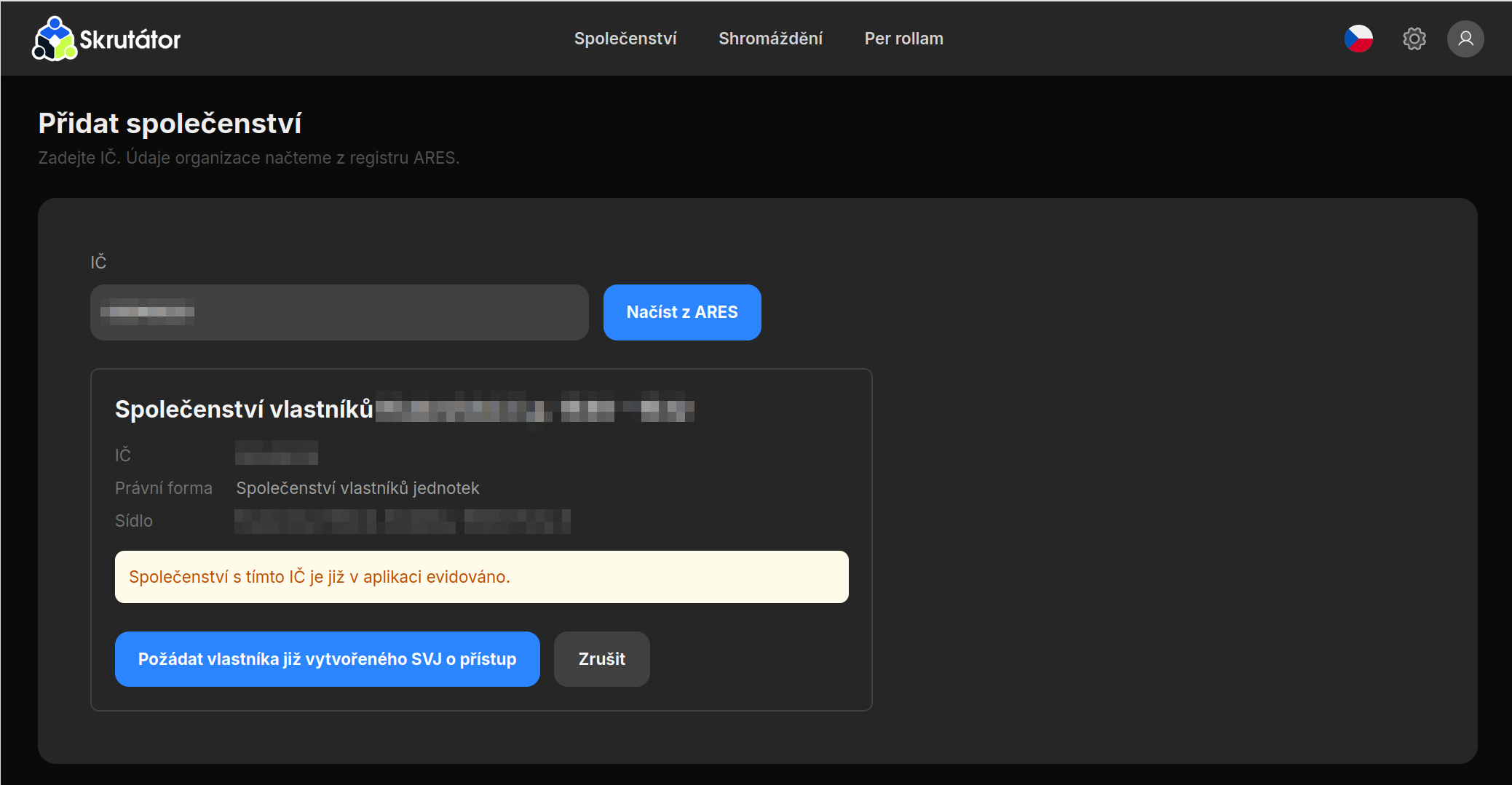Click the Přidat společenství heading
Viewport: 1512px width, 785px height.
point(170,124)
